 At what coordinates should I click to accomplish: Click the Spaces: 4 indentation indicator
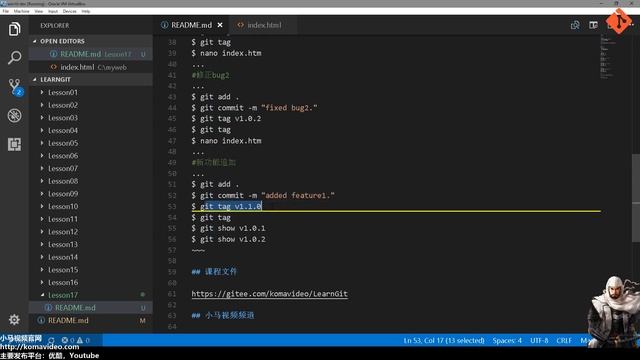(507, 340)
